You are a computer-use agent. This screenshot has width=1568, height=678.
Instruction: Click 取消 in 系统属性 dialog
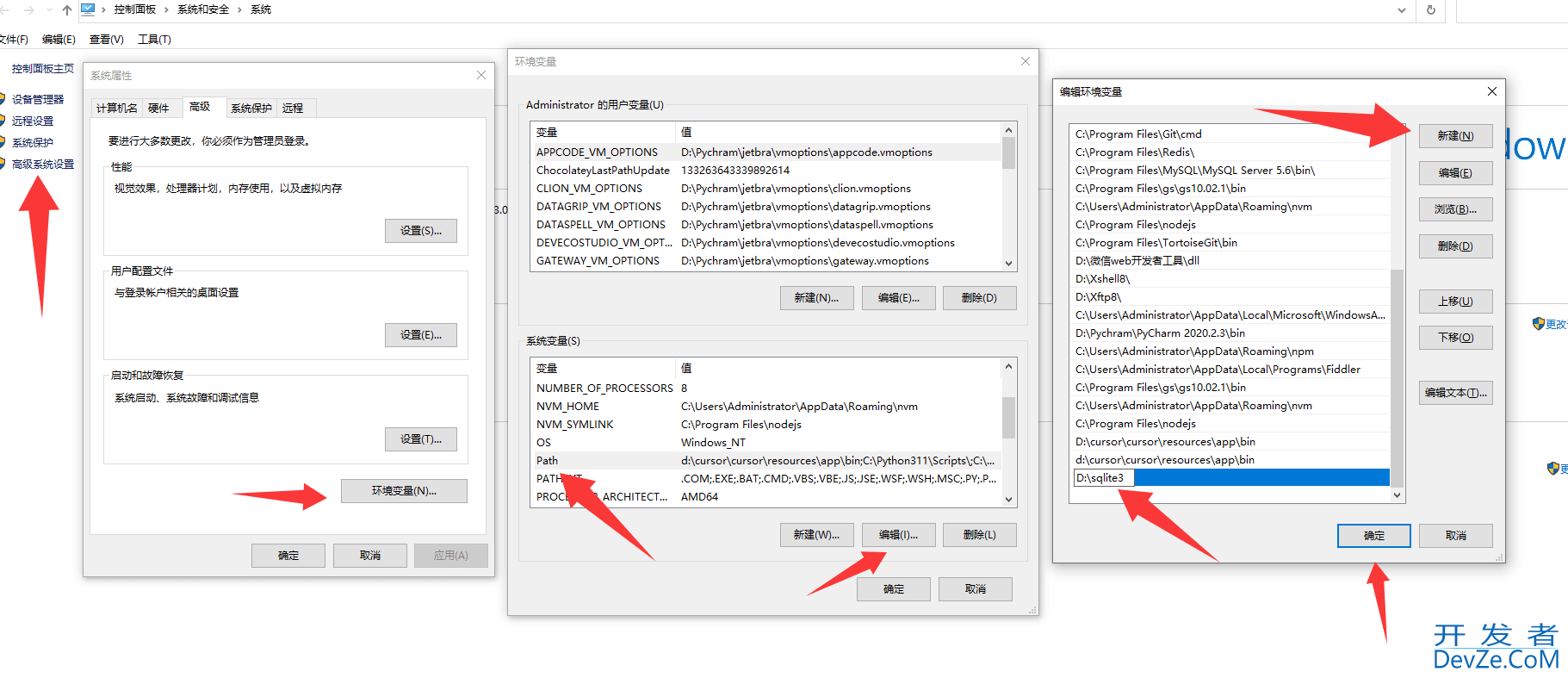coord(370,556)
